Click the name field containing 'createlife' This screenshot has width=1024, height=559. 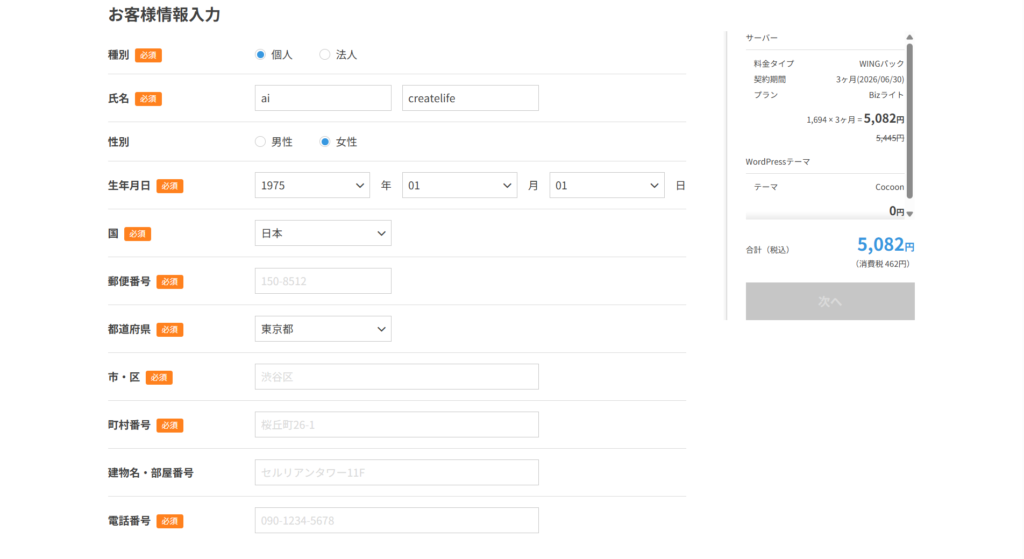(x=470, y=98)
